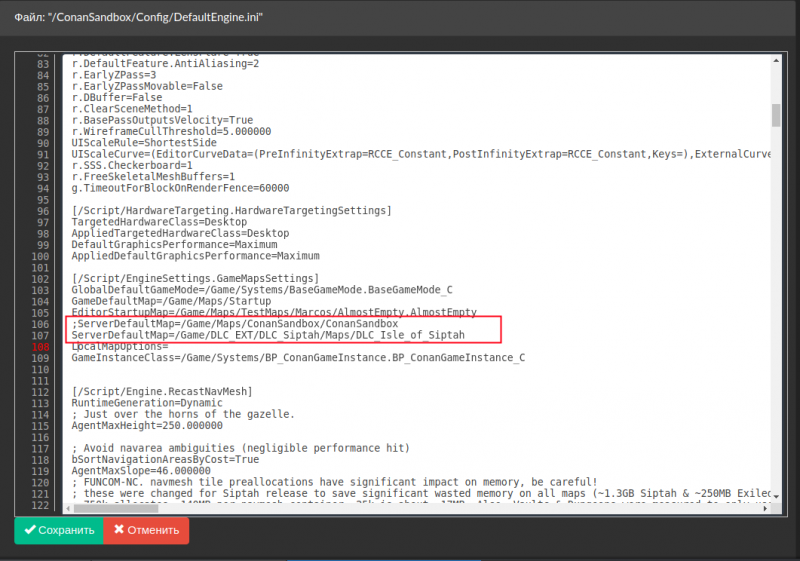The height and width of the screenshot is (561, 800).
Task: Click the AgentMaxHeight=250.000000 line
Action: click(147, 426)
